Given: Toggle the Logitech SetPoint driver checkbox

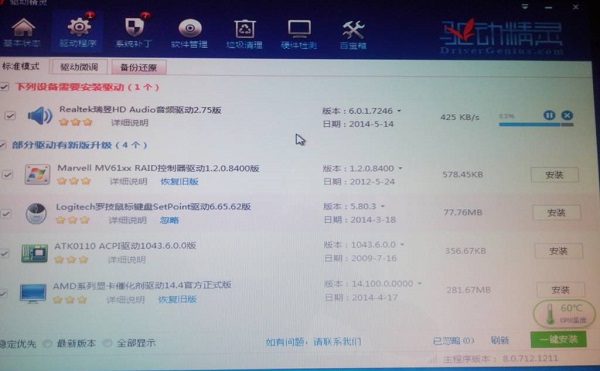Looking at the screenshot, I should click(5, 213).
